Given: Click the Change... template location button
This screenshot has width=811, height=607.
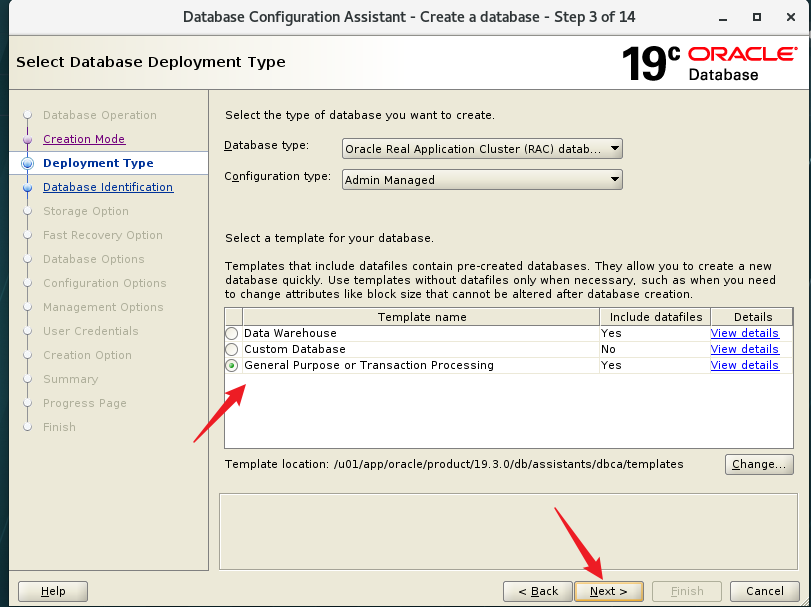Looking at the screenshot, I should click(759, 464).
